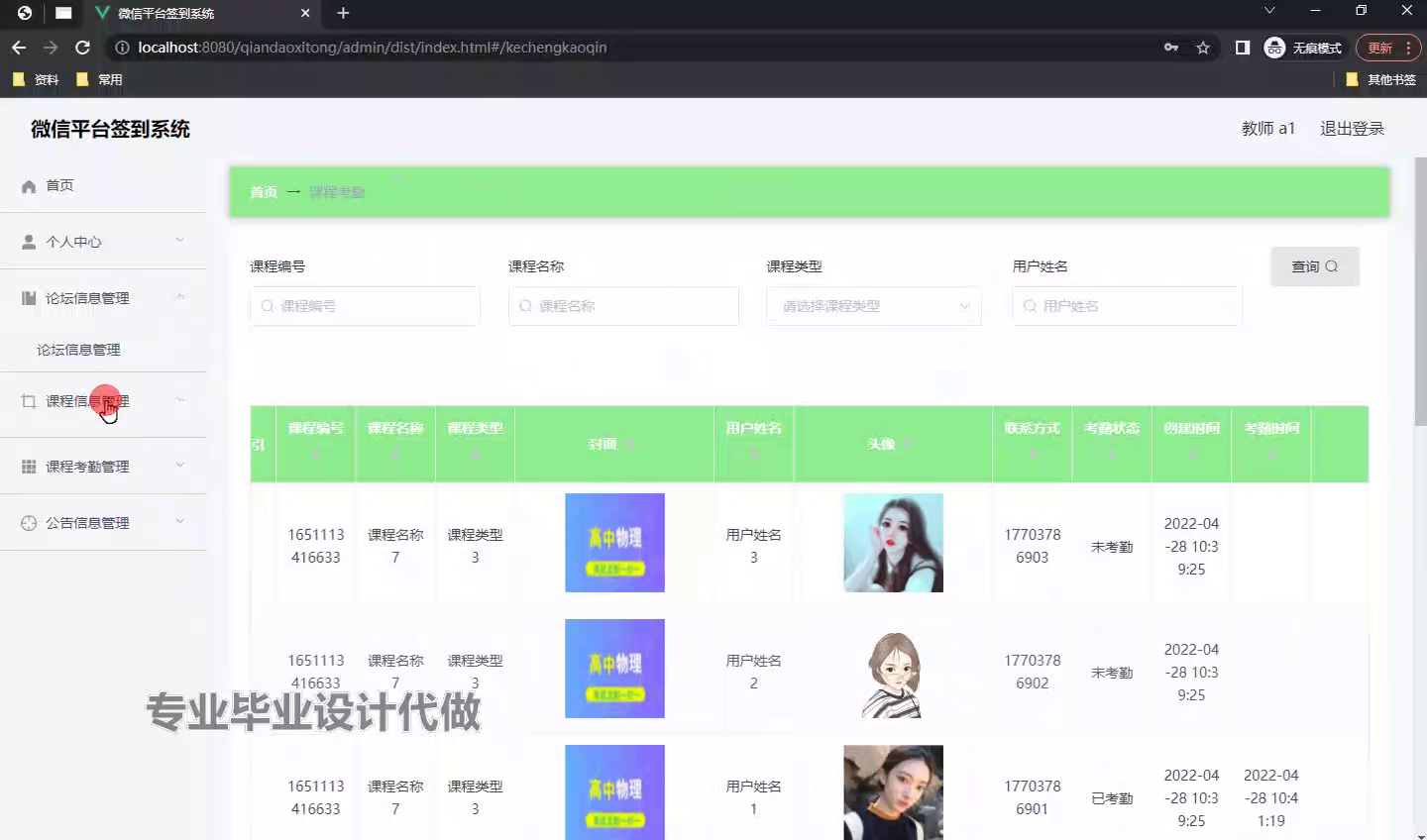Click the grid icon beside 课程考勤管理
The height and width of the screenshot is (840, 1427).
point(29,467)
